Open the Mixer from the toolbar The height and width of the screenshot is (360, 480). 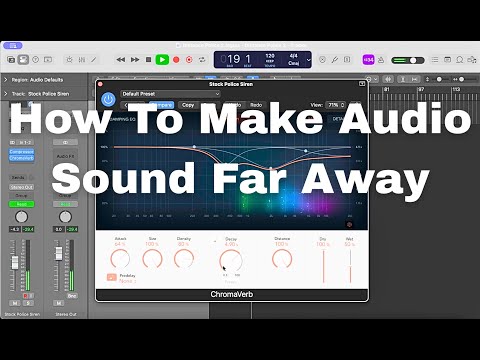click(x=82, y=60)
